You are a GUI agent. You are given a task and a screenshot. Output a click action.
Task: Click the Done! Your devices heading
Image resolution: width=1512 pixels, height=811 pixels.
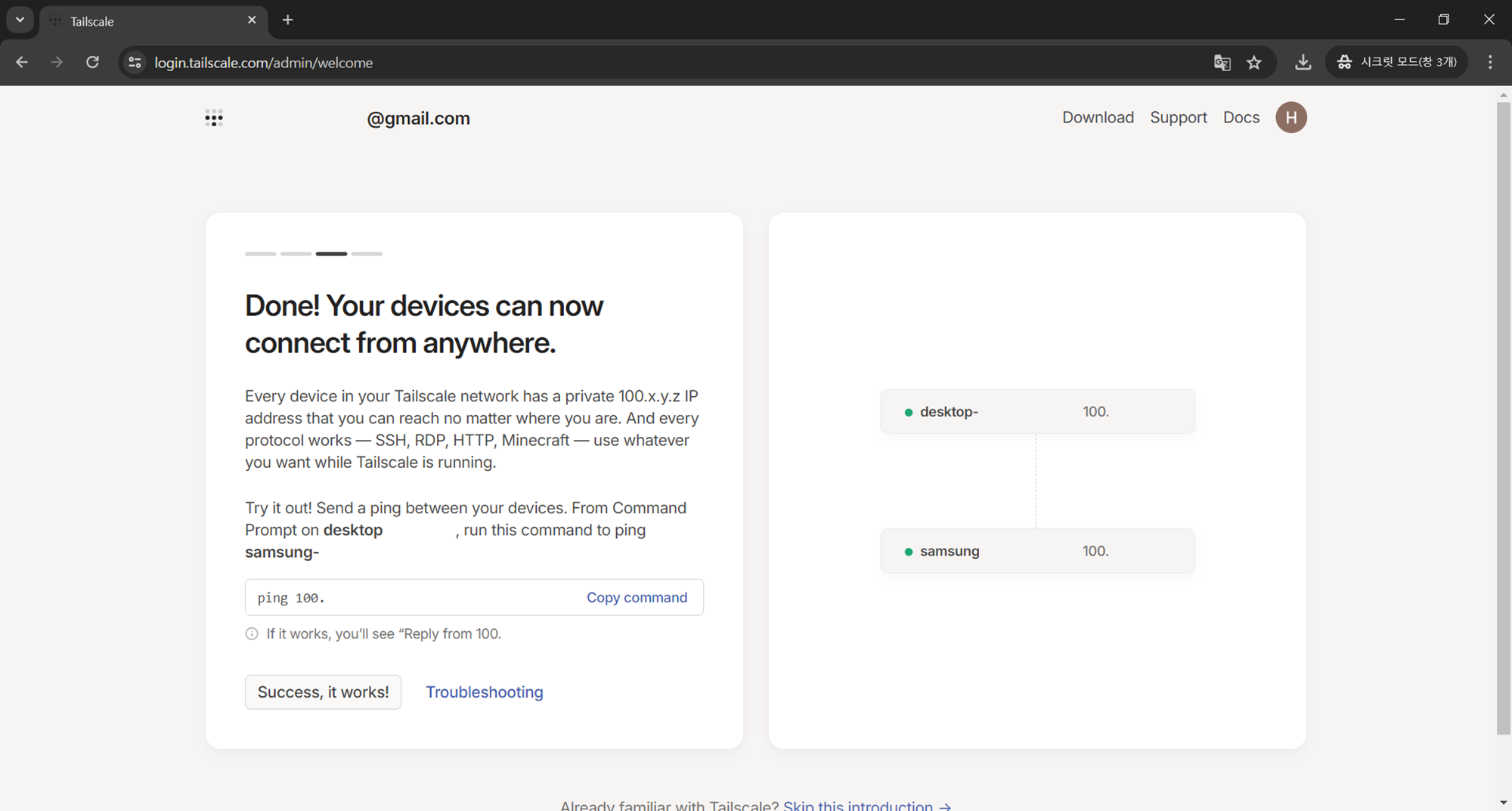[424, 324]
